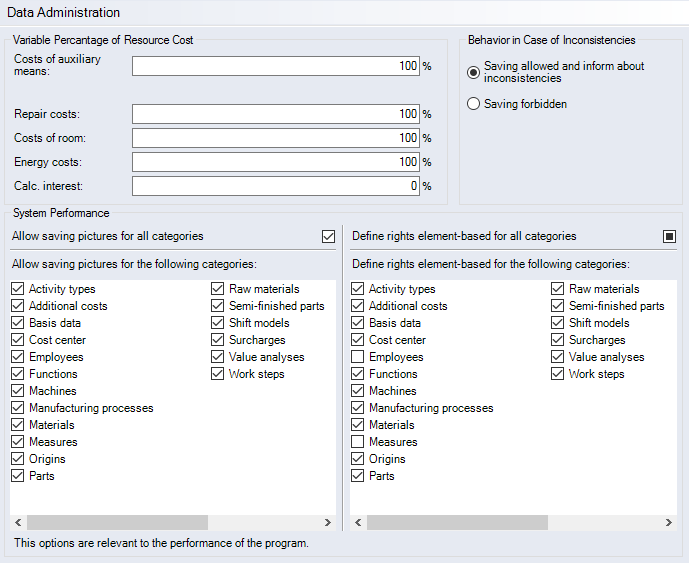Click the saving pictures list horizontal scrollbar thumb
The image size is (689, 563).
pyautogui.click(x=117, y=523)
